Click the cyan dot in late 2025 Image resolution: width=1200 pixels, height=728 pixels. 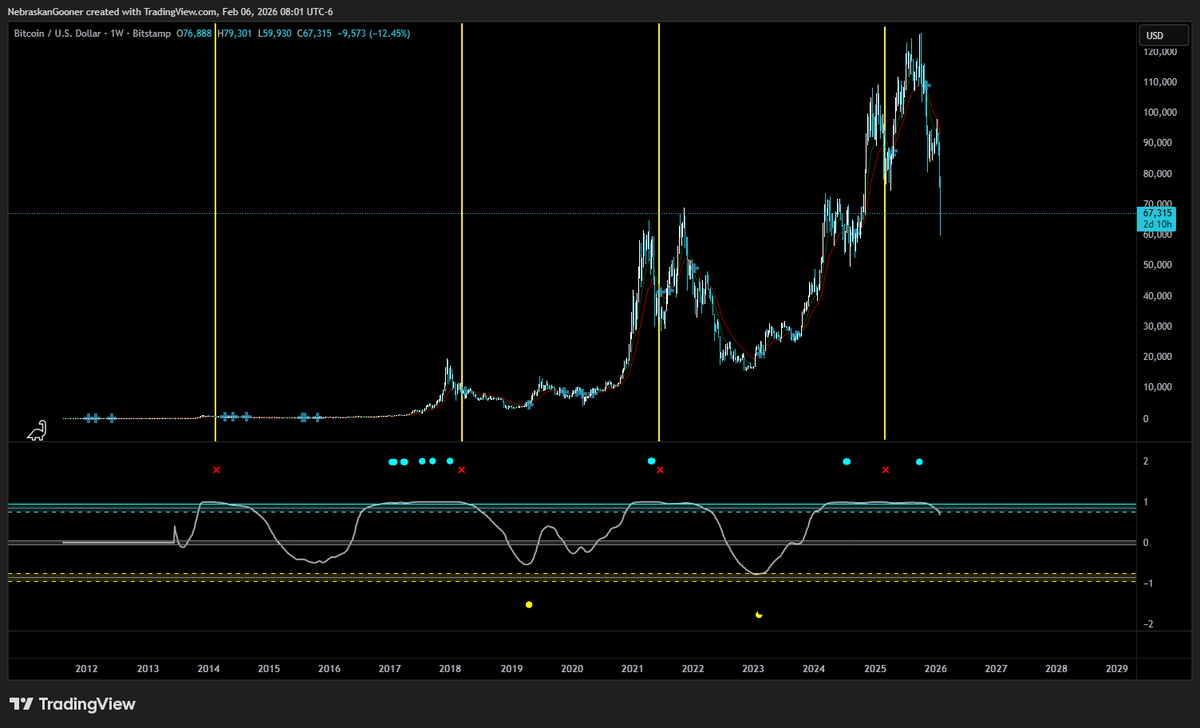[x=919, y=462]
